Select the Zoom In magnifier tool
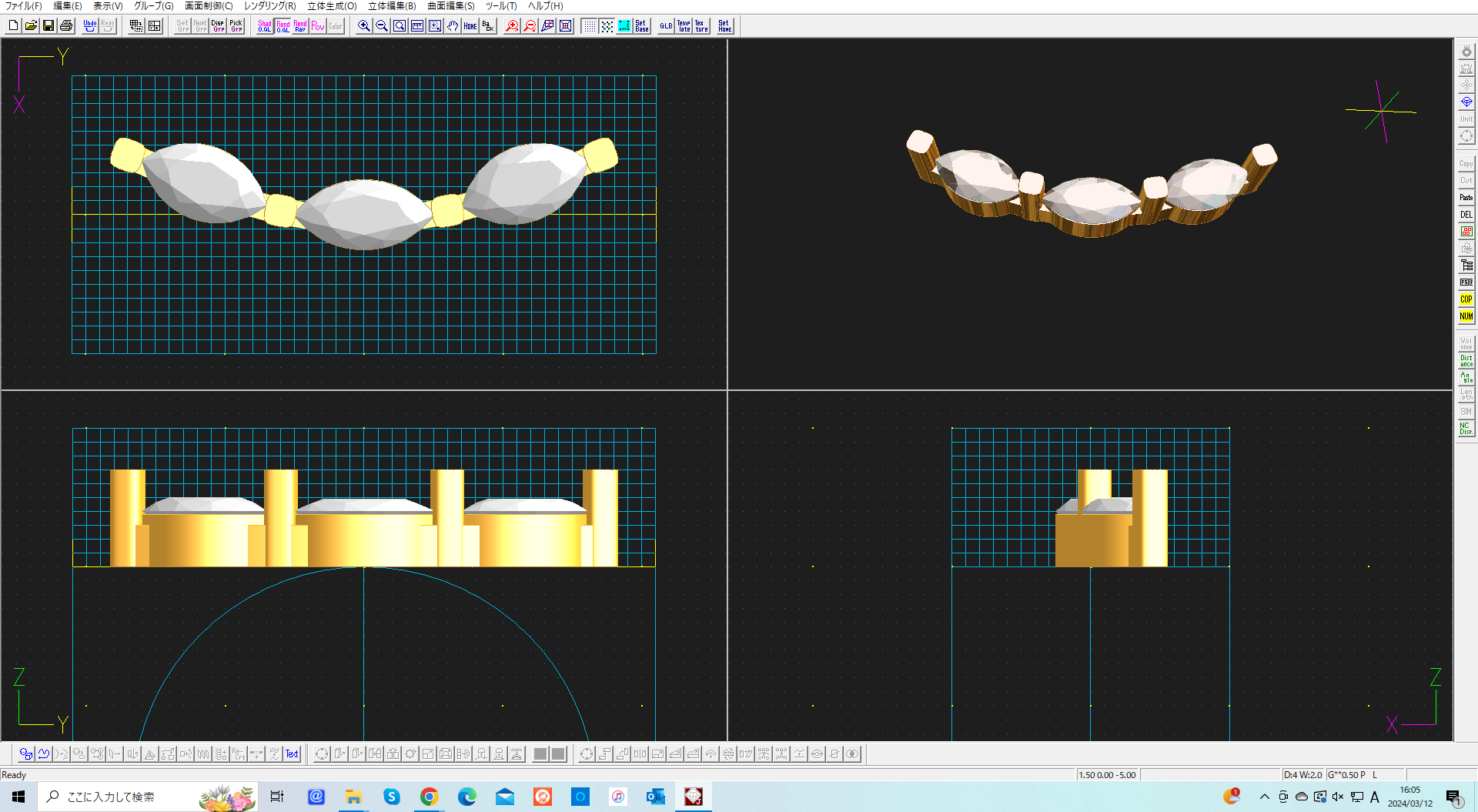1478x812 pixels. 364,25
